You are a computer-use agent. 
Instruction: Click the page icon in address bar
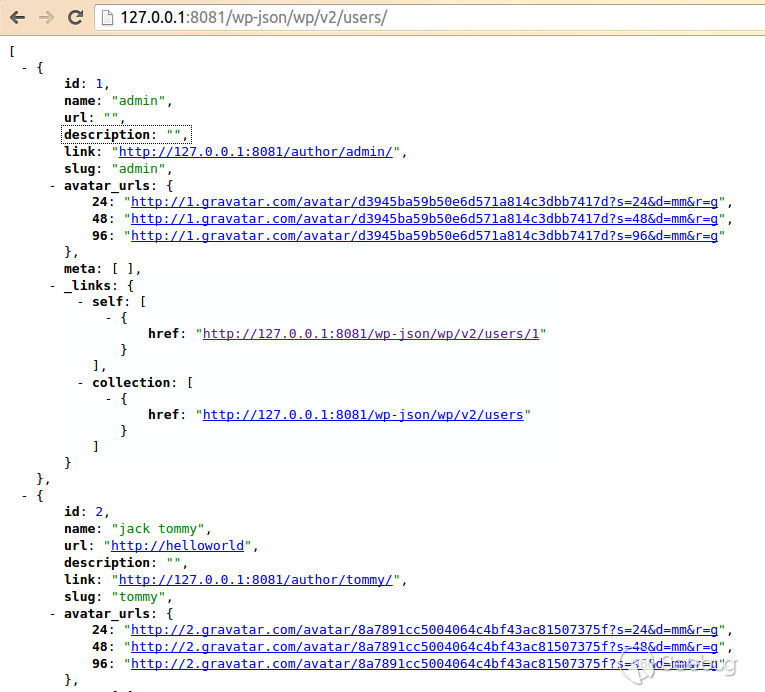click(107, 18)
